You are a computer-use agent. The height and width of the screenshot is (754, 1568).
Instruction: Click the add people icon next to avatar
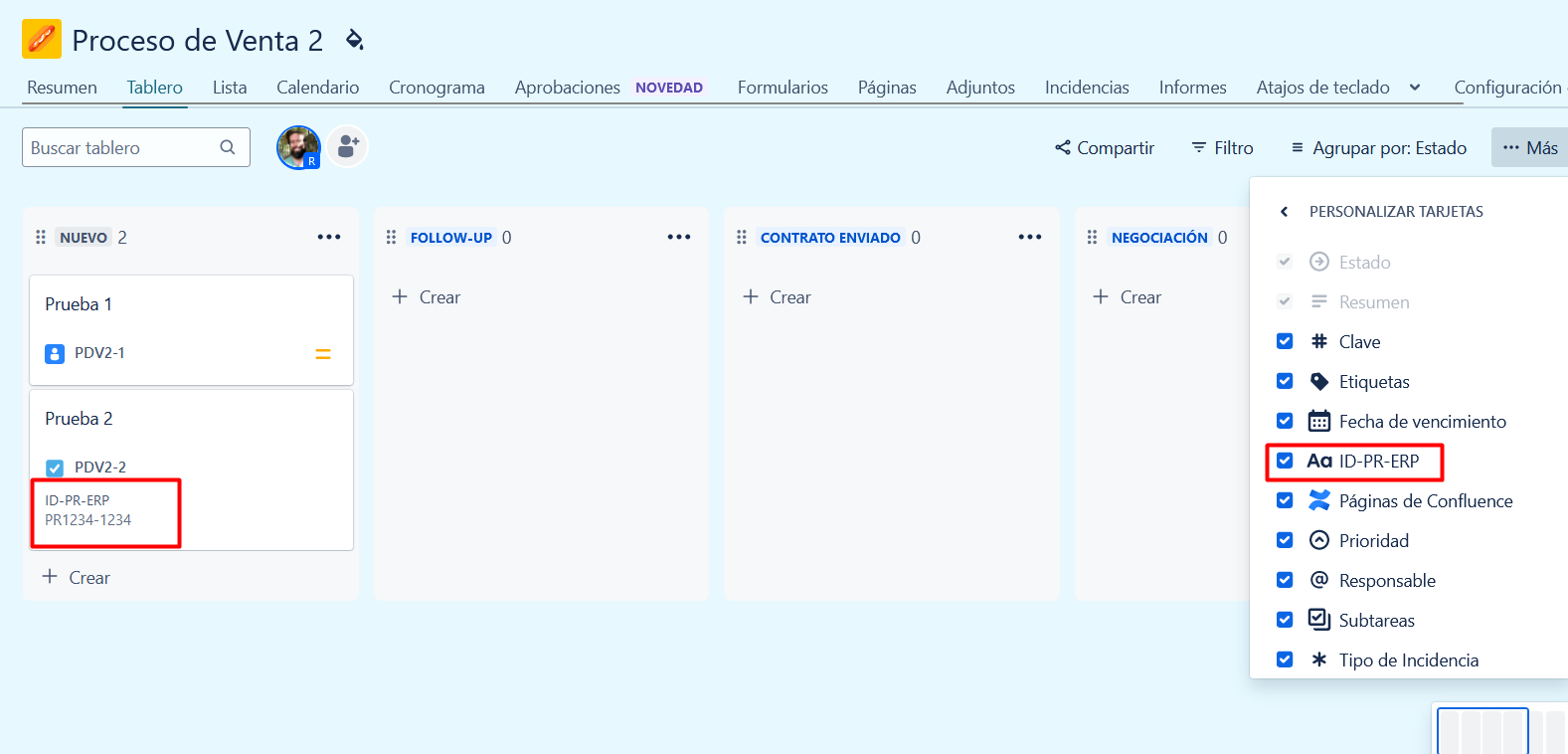[x=348, y=147]
